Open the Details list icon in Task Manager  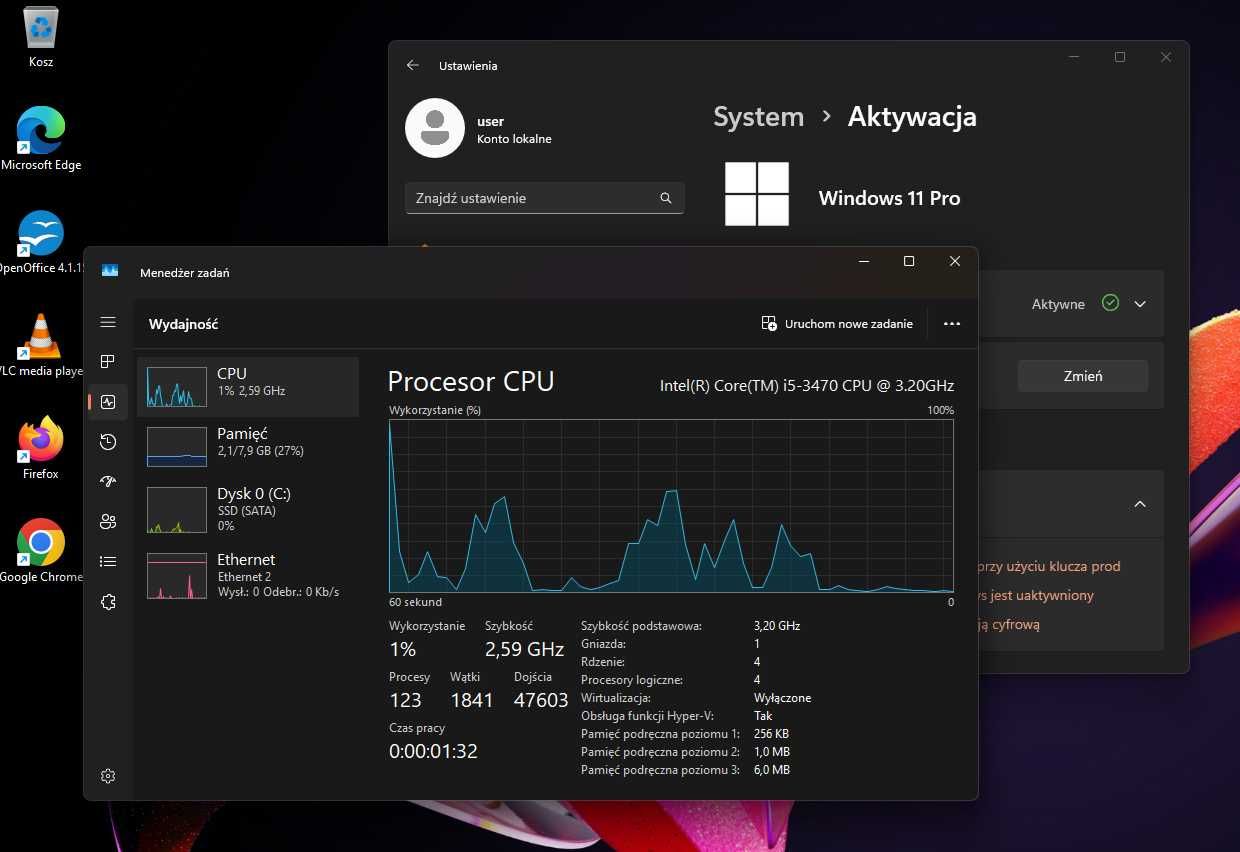(108, 562)
